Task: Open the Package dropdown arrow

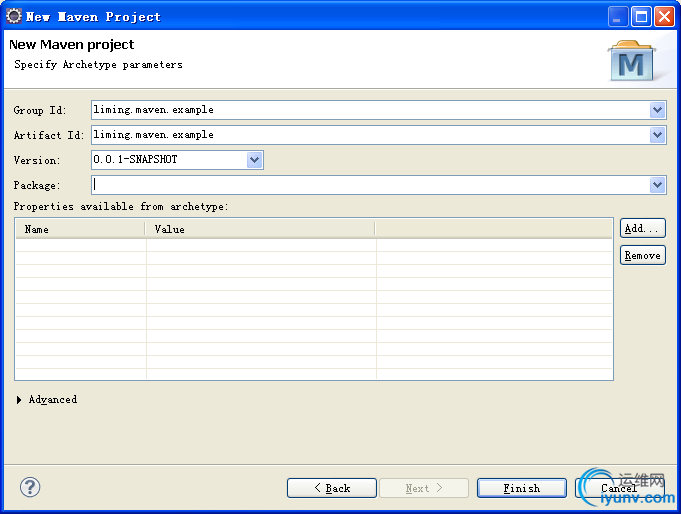Action: [x=658, y=185]
